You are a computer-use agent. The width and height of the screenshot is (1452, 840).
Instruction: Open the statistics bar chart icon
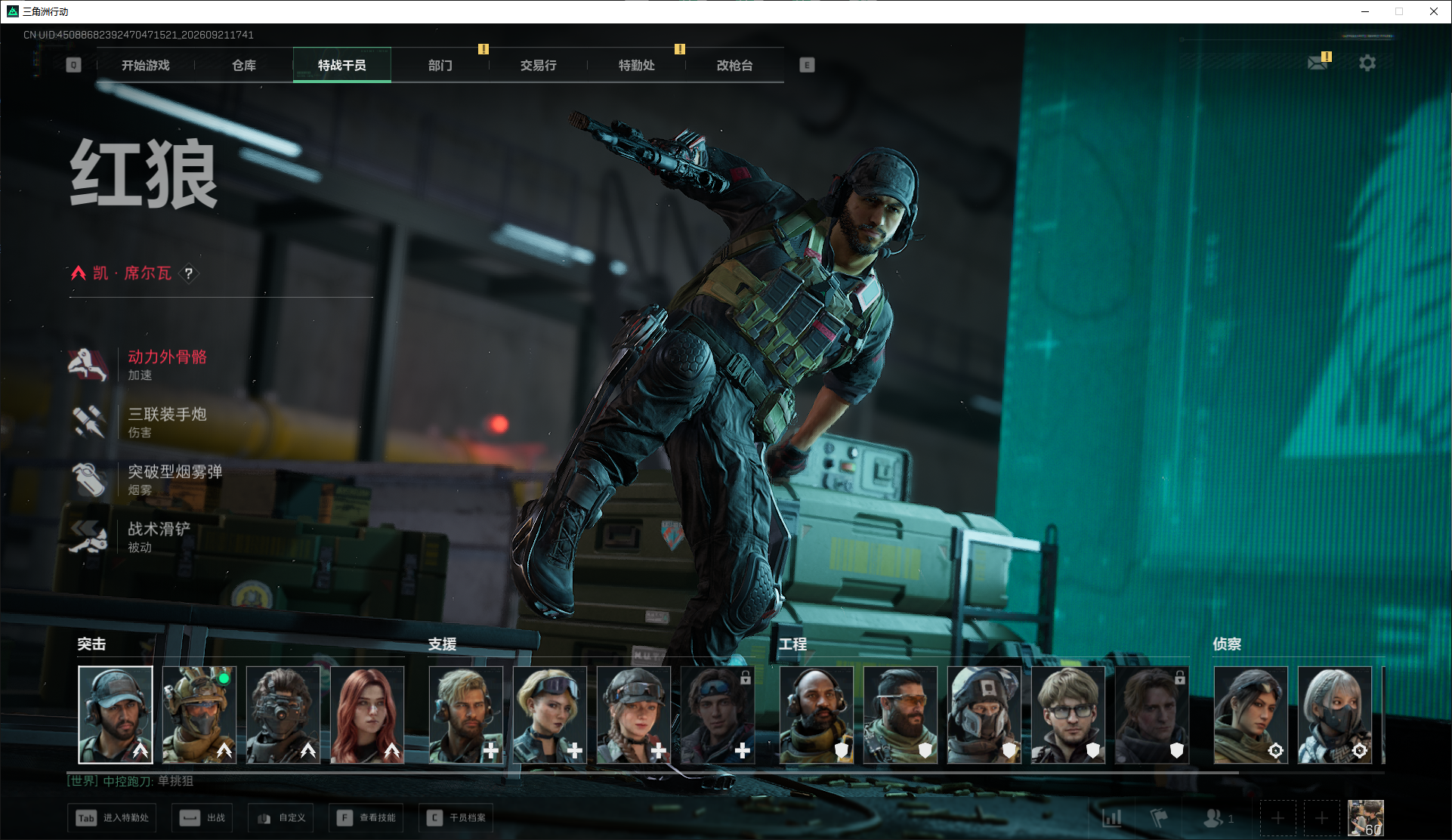1112,817
